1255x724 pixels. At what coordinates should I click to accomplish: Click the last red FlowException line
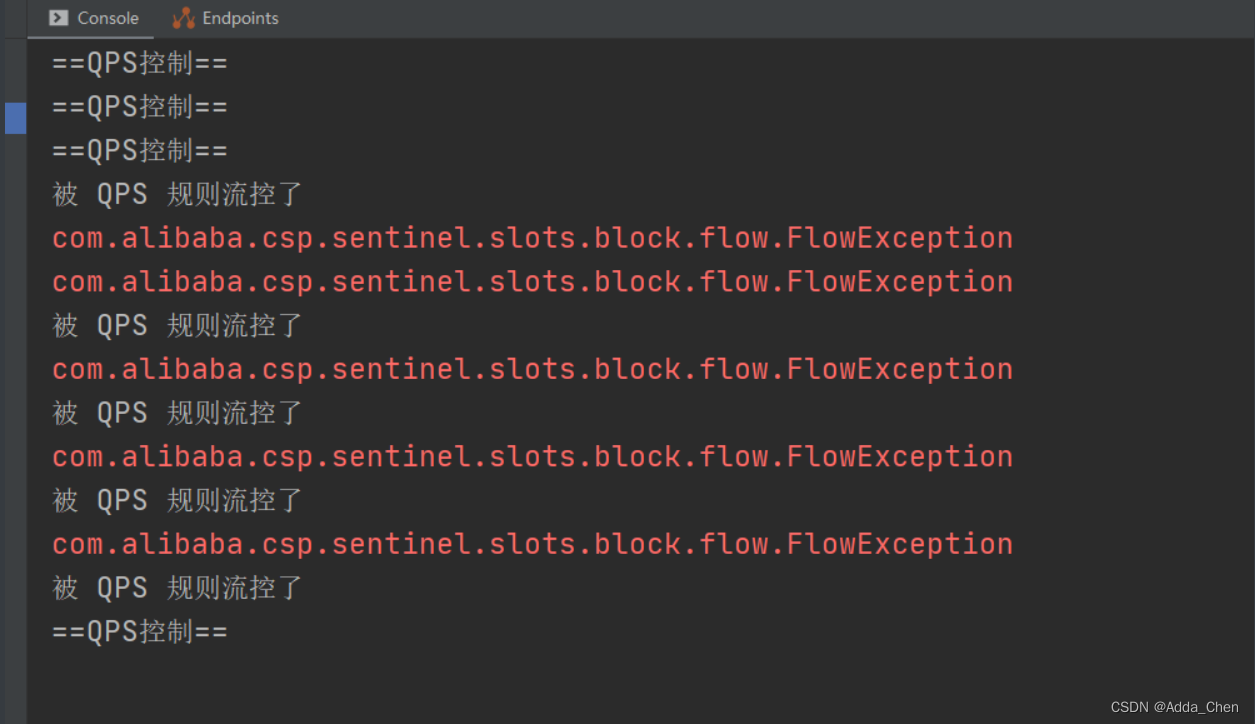click(533, 544)
